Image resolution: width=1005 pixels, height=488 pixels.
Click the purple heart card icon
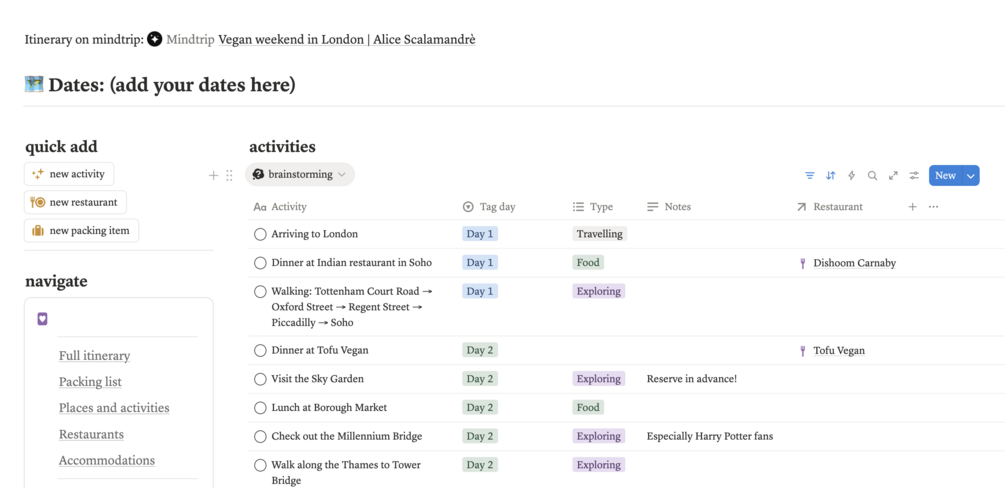(x=42, y=319)
